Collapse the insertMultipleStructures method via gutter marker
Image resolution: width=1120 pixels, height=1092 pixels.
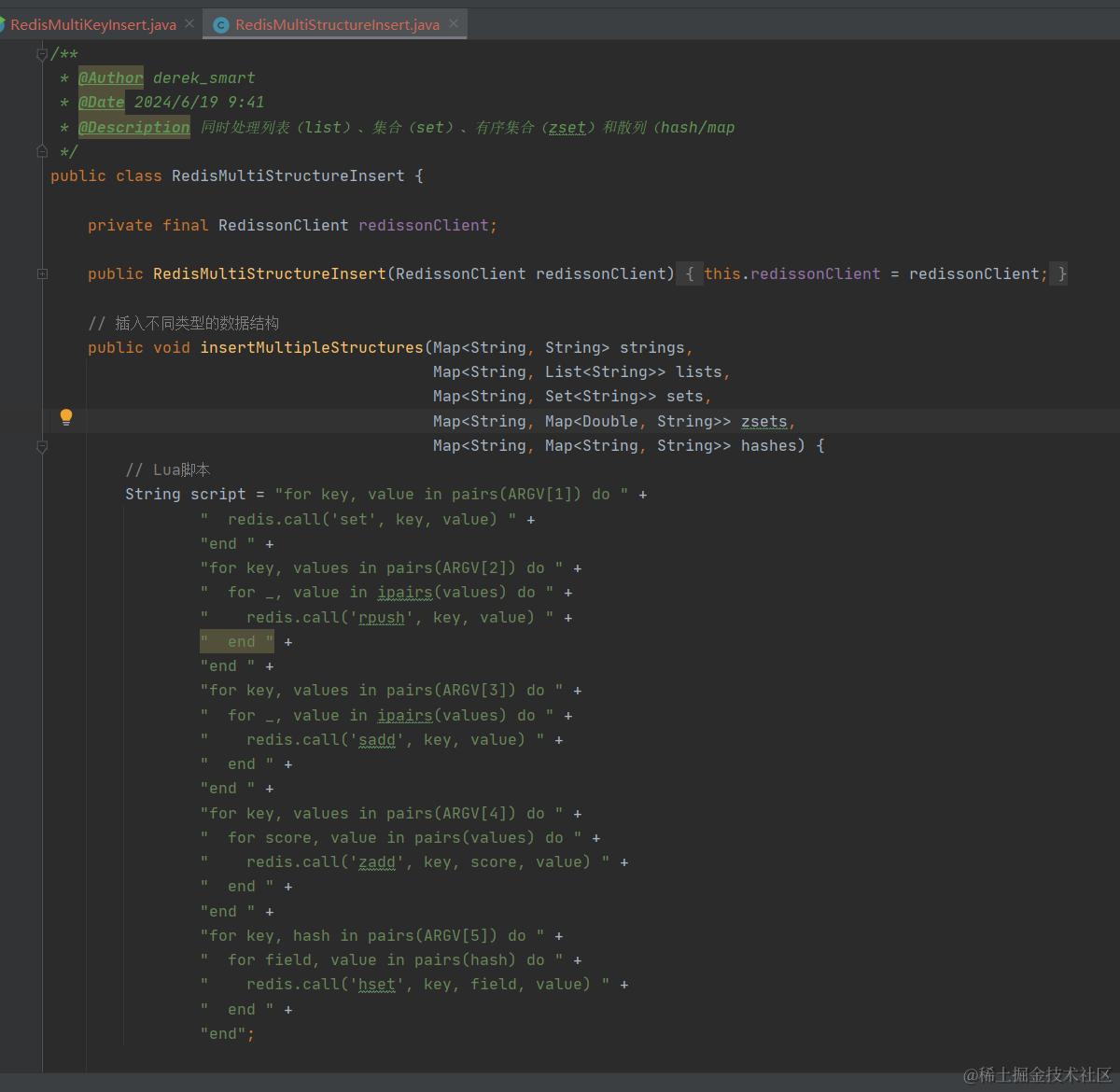[x=42, y=447]
